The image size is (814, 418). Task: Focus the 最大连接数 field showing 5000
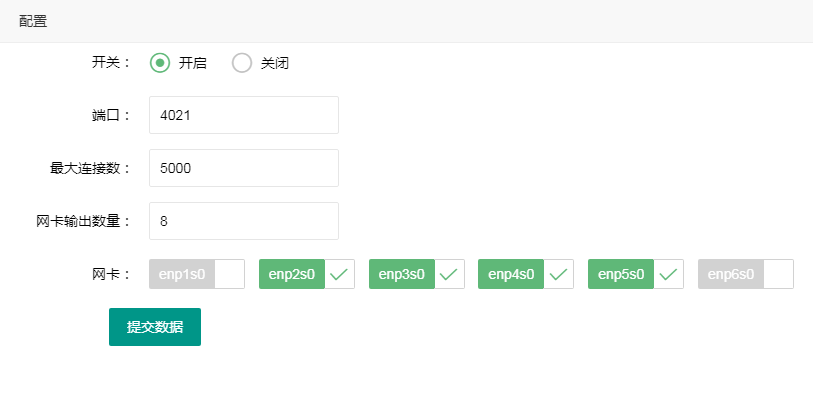[x=243, y=168]
